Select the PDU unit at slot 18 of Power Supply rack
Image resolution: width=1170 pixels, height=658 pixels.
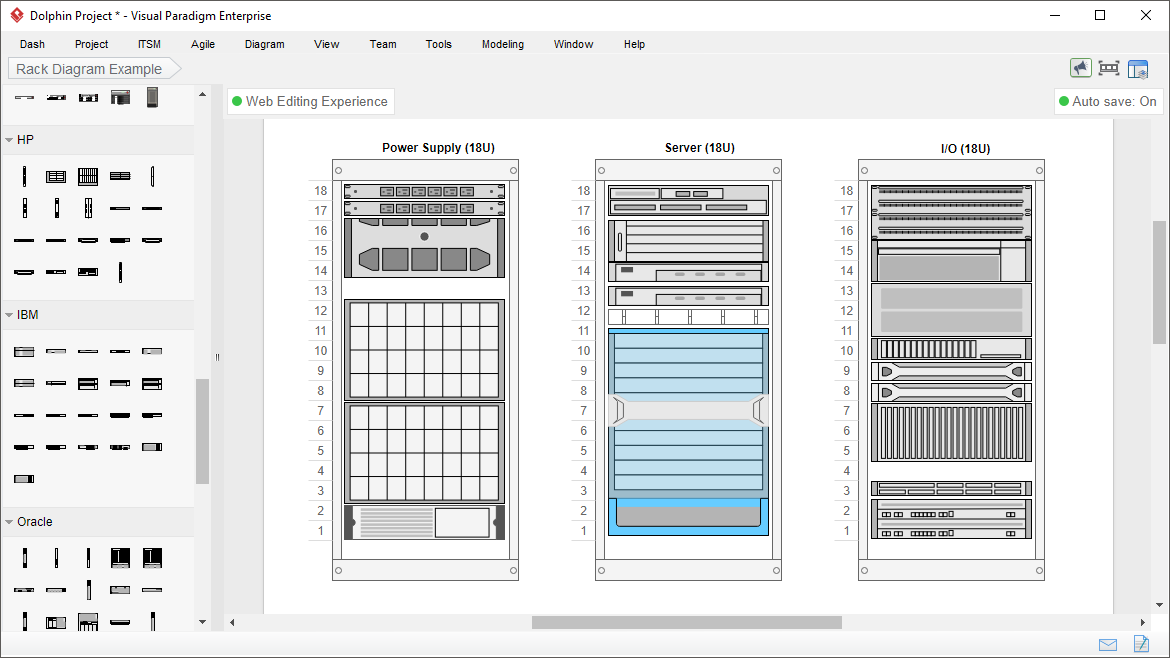(x=424, y=191)
